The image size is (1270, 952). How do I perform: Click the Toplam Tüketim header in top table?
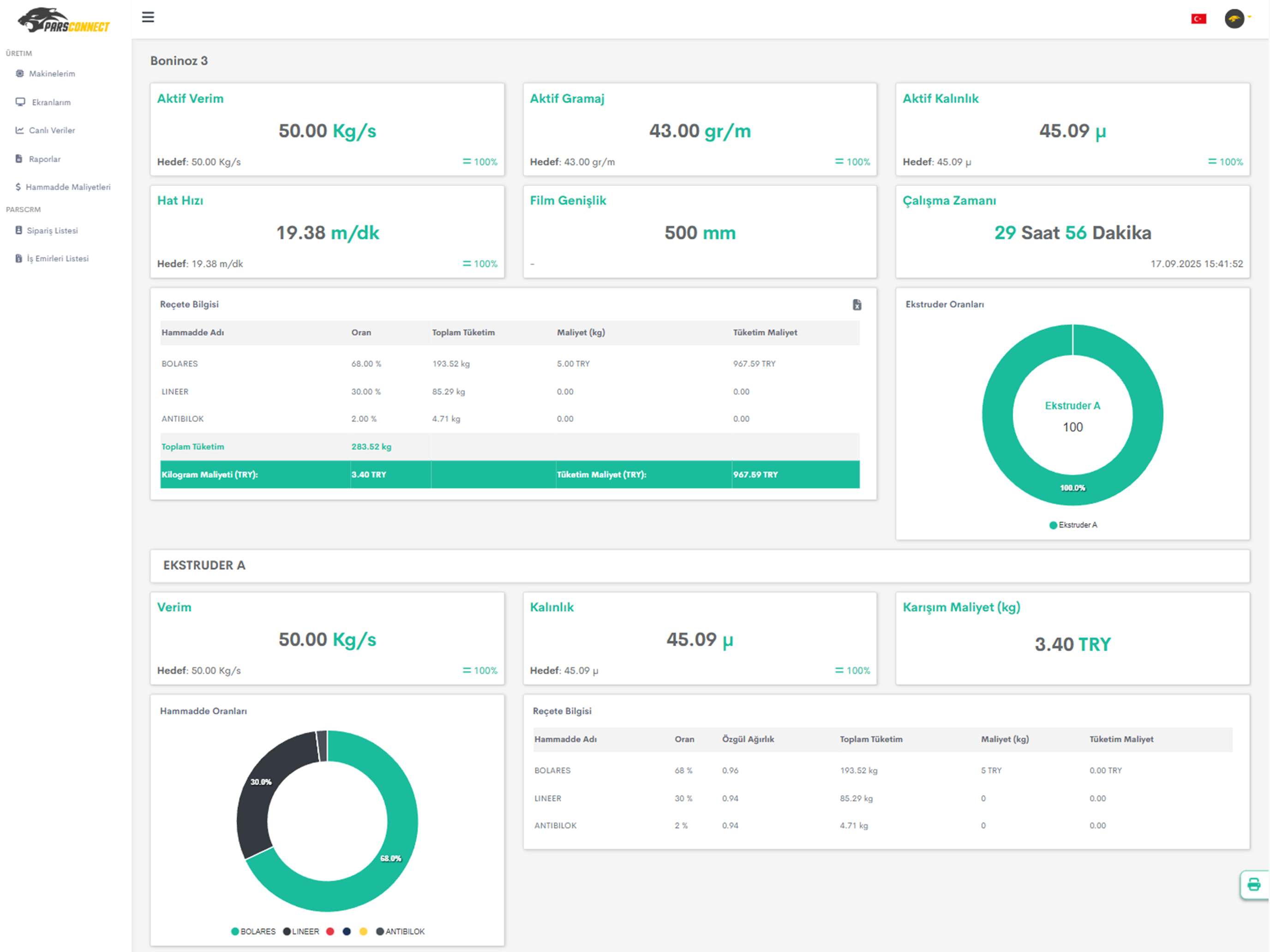coord(463,333)
